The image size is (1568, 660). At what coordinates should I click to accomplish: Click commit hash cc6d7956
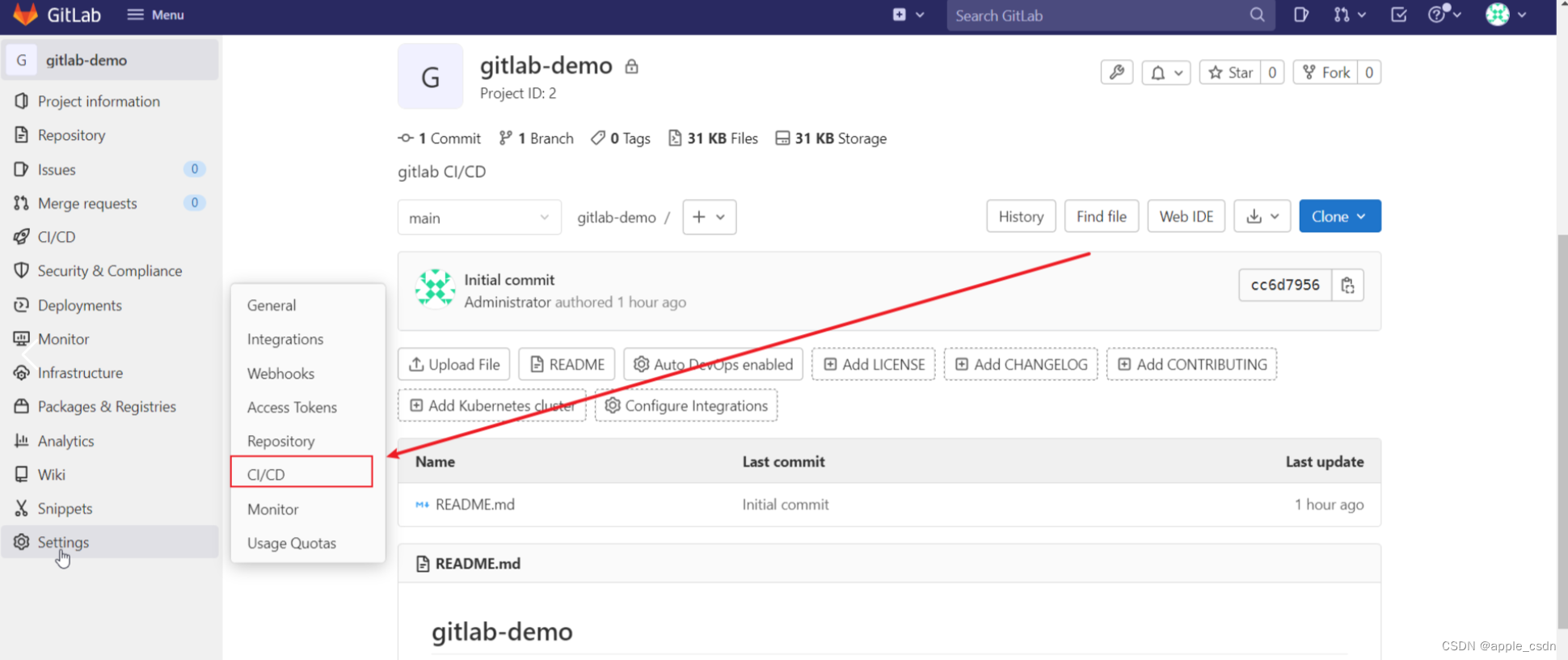point(1285,285)
